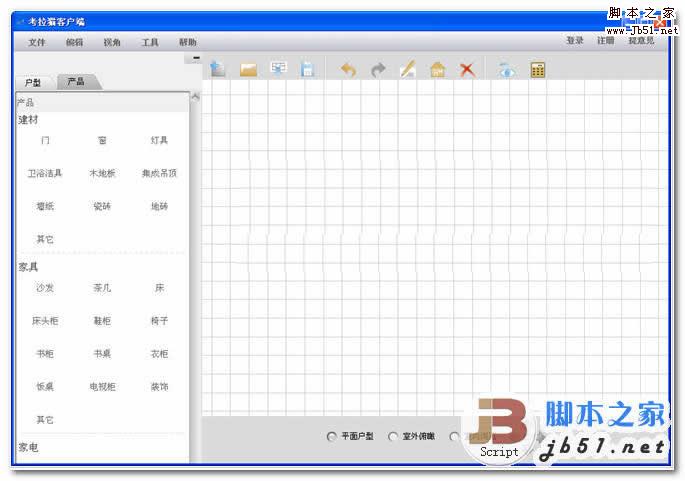Choose 其它 under 家具
685x481 pixels.
[45, 420]
